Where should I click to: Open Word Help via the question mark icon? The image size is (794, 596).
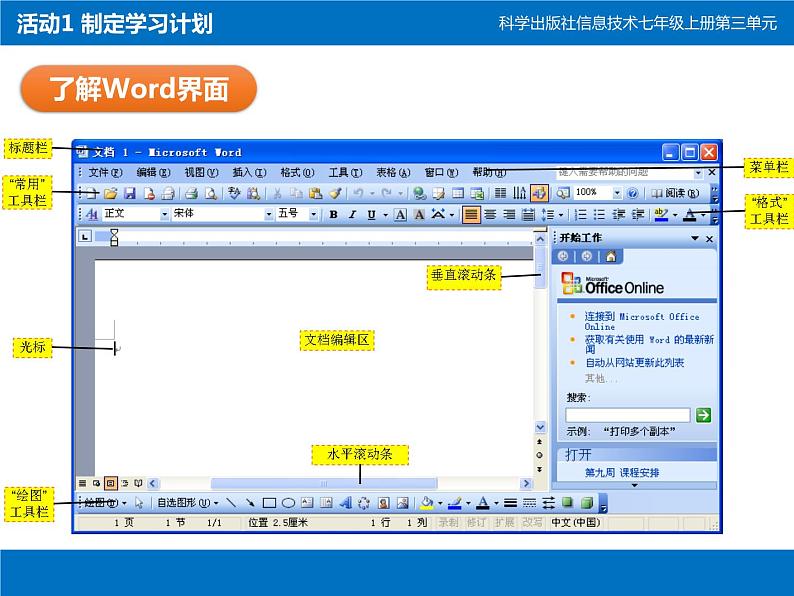tap(632, 193)
